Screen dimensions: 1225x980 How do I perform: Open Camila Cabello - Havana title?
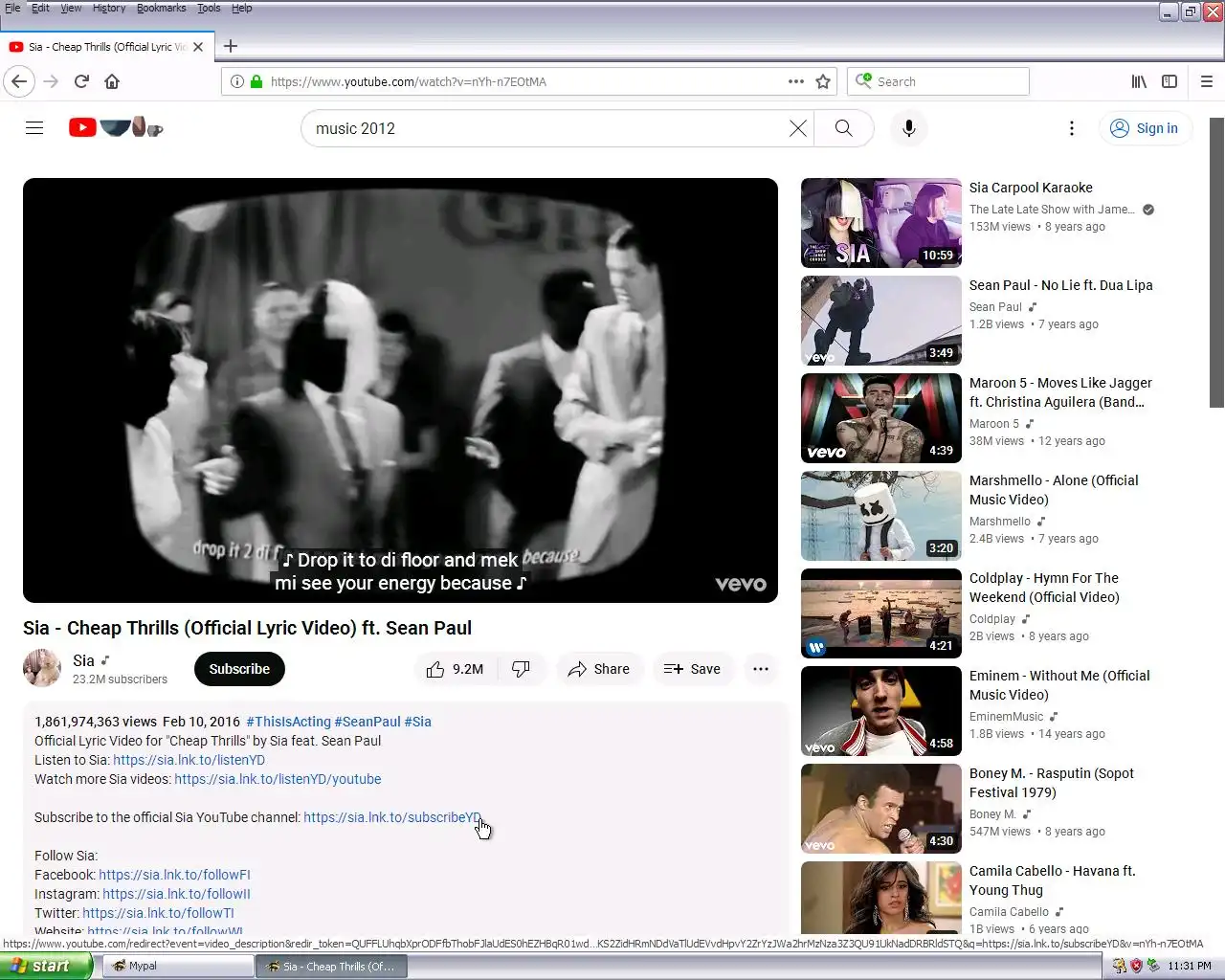[x=1052, y=880]
